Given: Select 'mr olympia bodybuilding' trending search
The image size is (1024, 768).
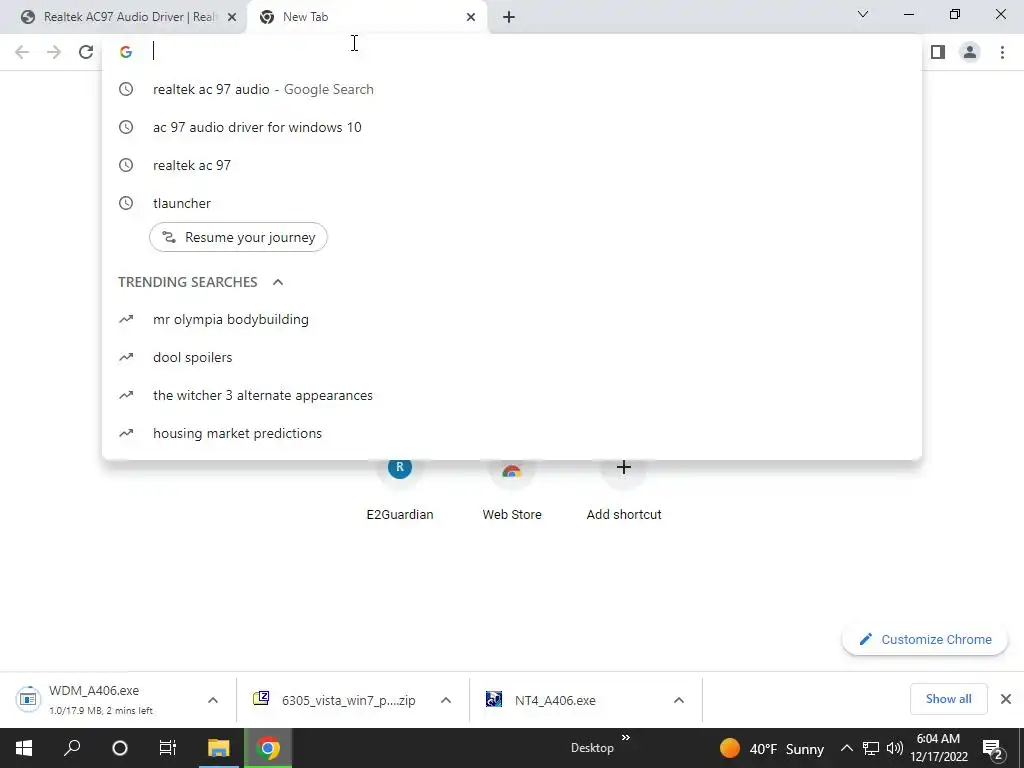Looking at the screenshot, I should tap(512, 319).
